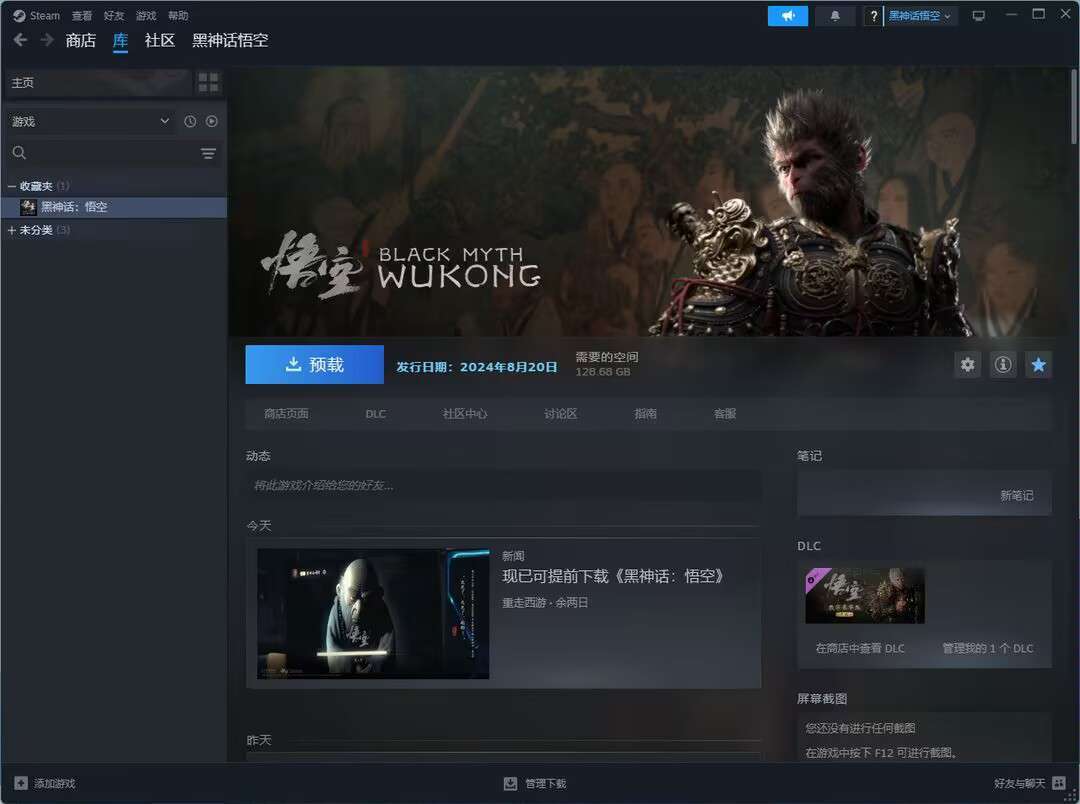Open the 社区中心 link
Viewport: 1080px width, 804px height.
click(465, 413)
